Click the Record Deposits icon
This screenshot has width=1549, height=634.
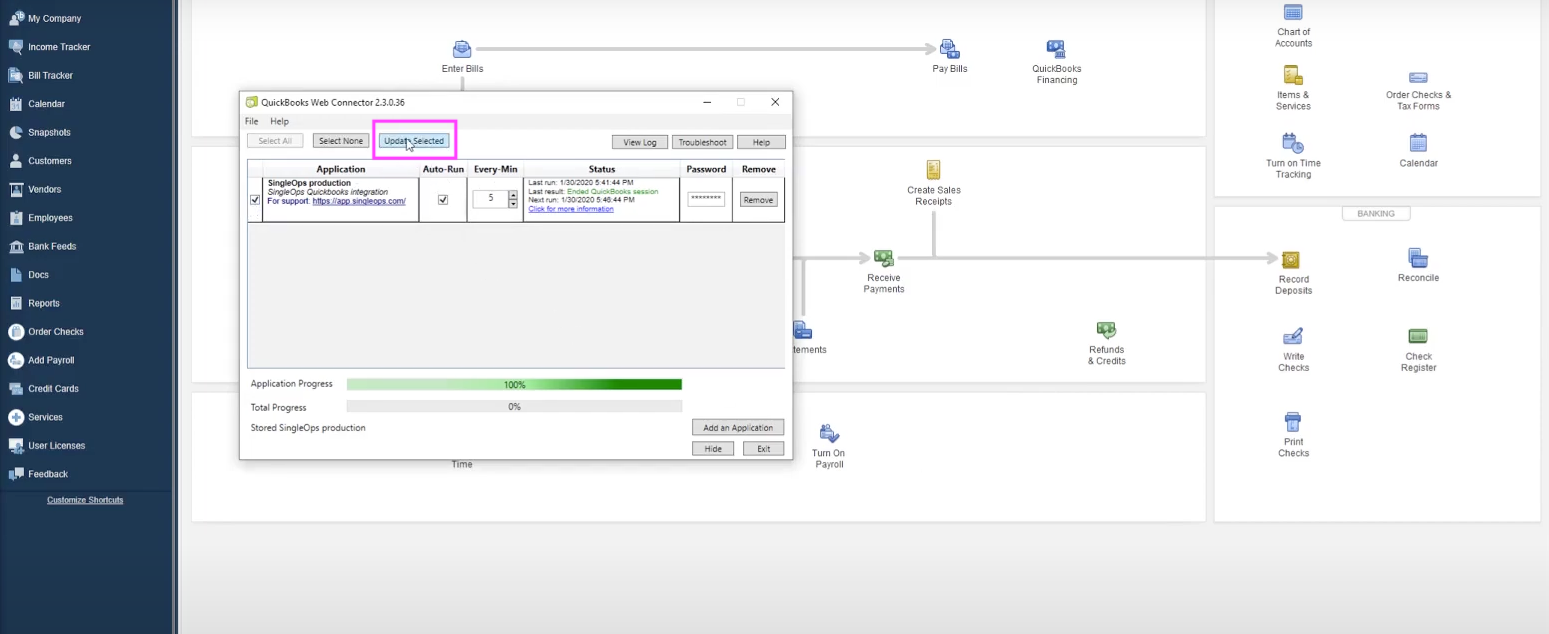(1292, 260)
